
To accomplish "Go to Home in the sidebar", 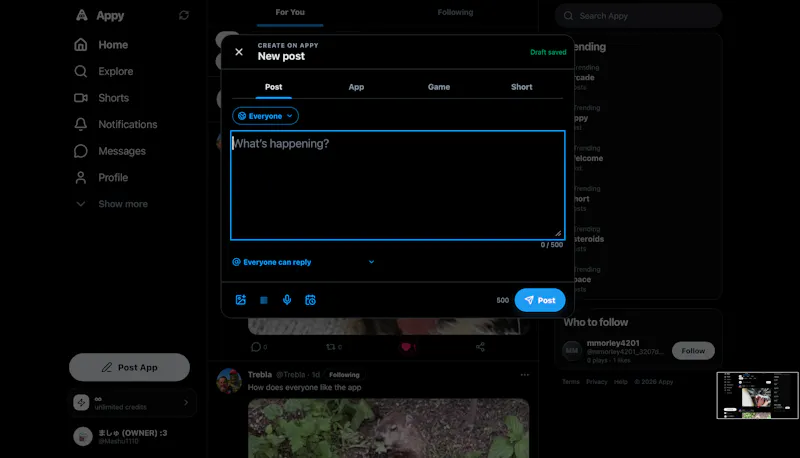I will [x=113, y=45].
